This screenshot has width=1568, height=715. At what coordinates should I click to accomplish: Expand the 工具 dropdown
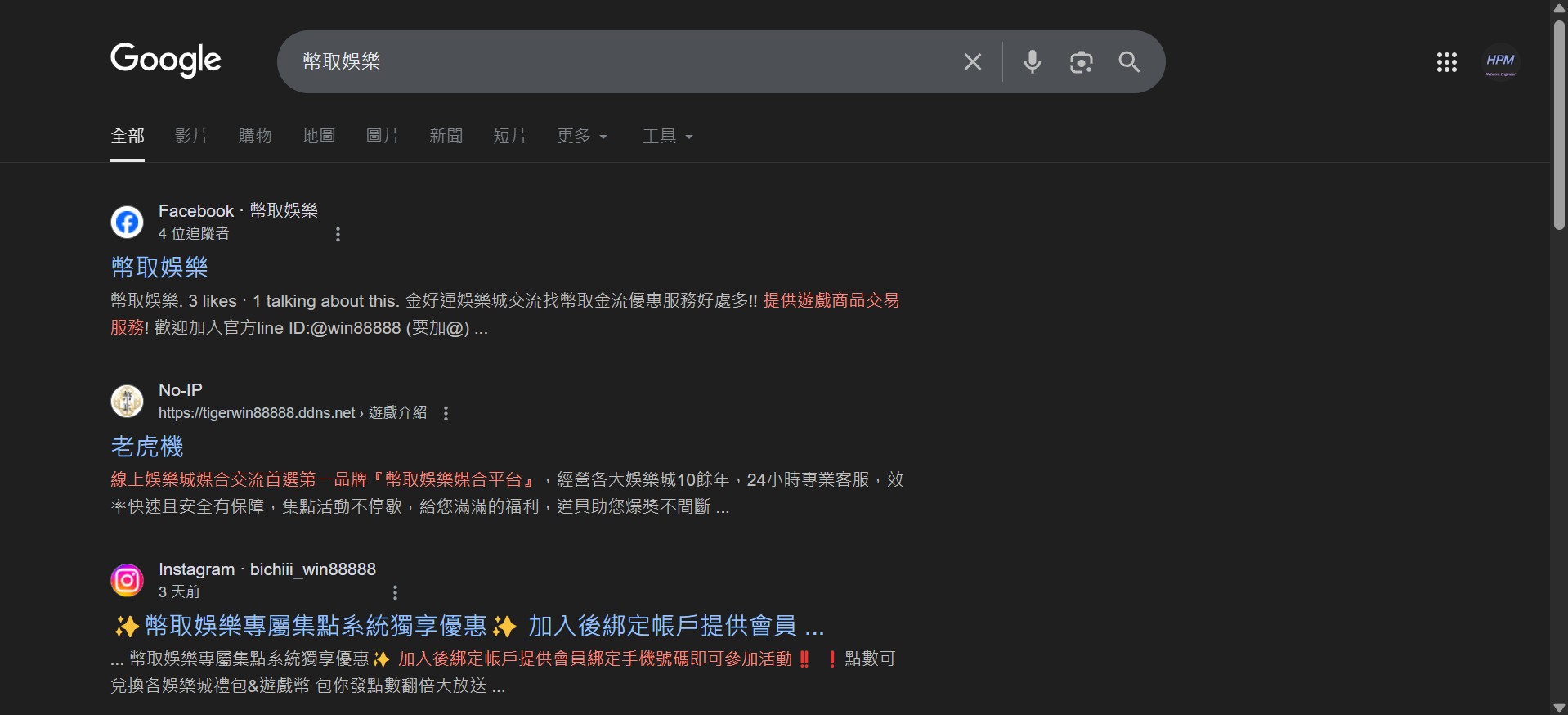point(667,137)
